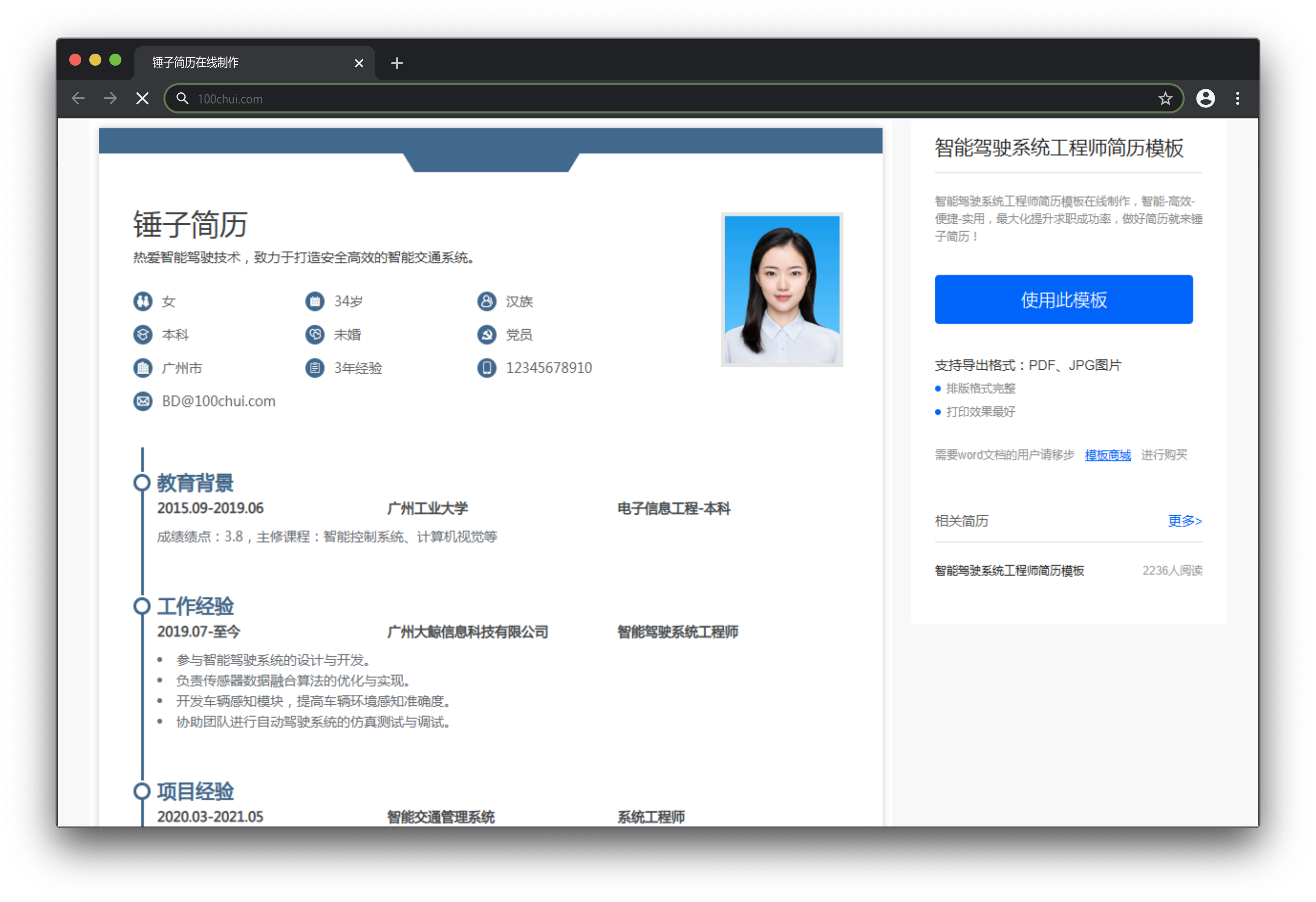Stop page loading with the X button
The height and width of the screenshot is (902, 1316).
point(143,99)
